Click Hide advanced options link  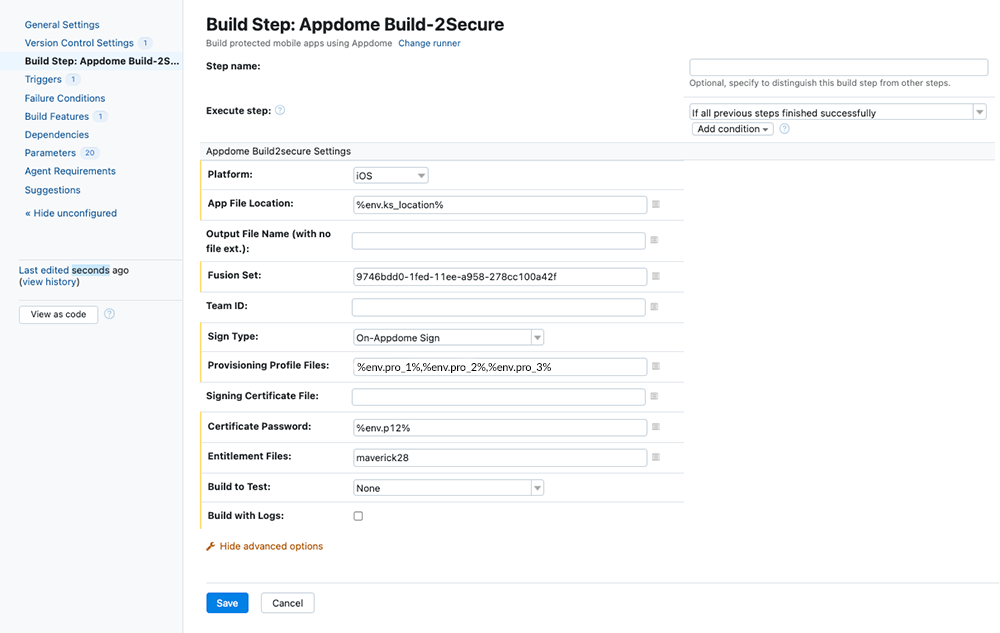click(x=270, y=546)
